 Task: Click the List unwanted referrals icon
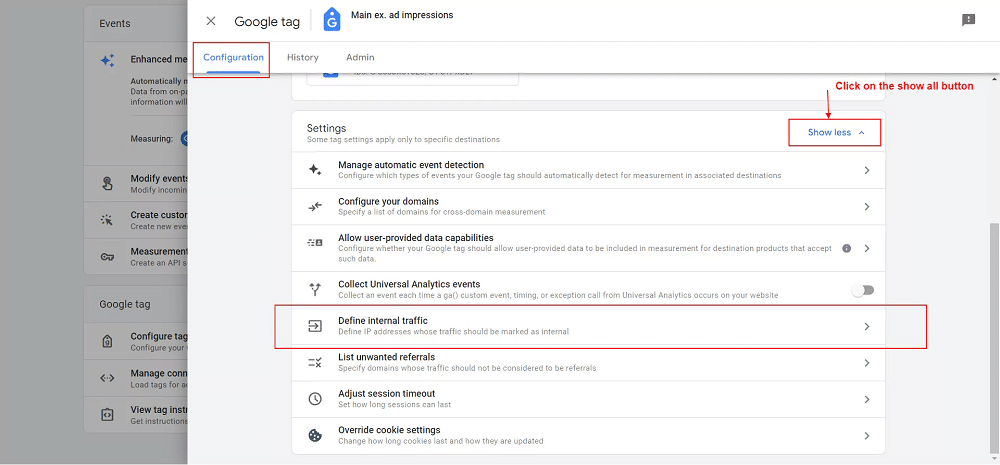click(315, 362)
